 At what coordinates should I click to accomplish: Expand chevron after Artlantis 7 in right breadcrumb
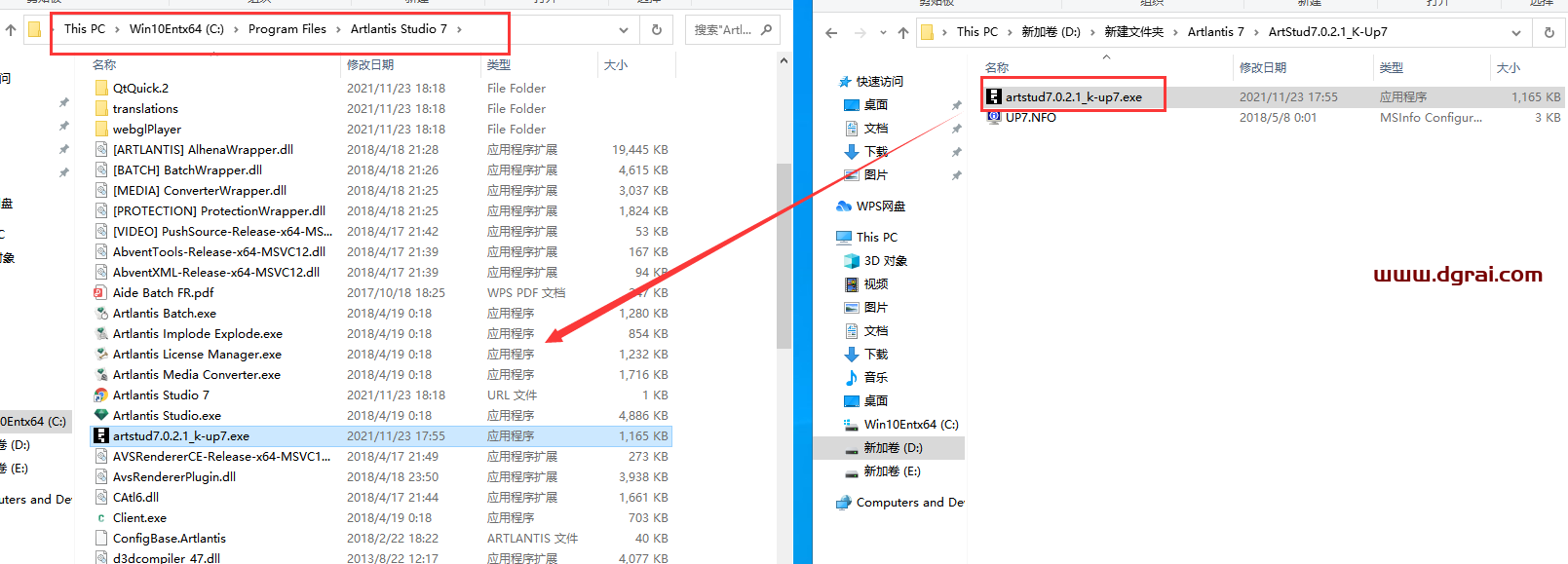tap(1256, 32)
